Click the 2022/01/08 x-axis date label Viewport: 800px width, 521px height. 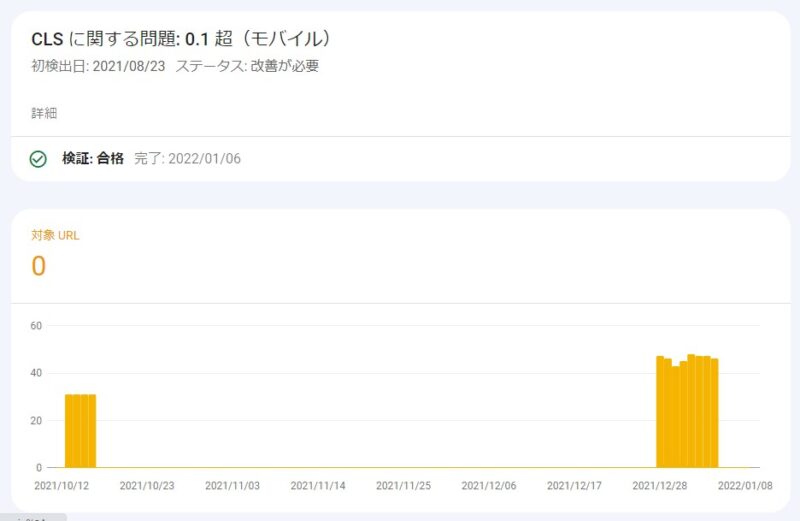click(x=745, y=485)
